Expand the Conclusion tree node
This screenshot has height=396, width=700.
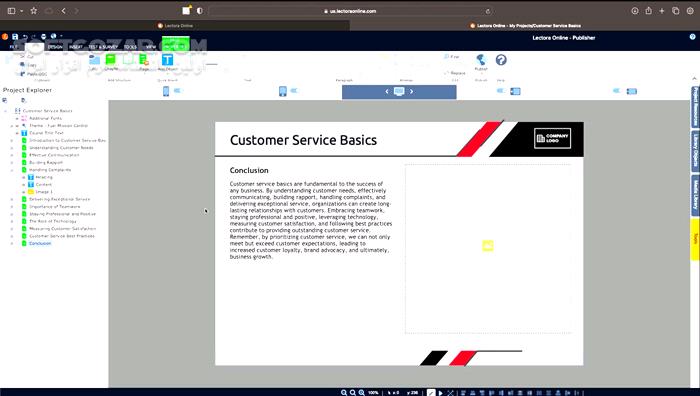pyautogui.click(x=12, y=243)
